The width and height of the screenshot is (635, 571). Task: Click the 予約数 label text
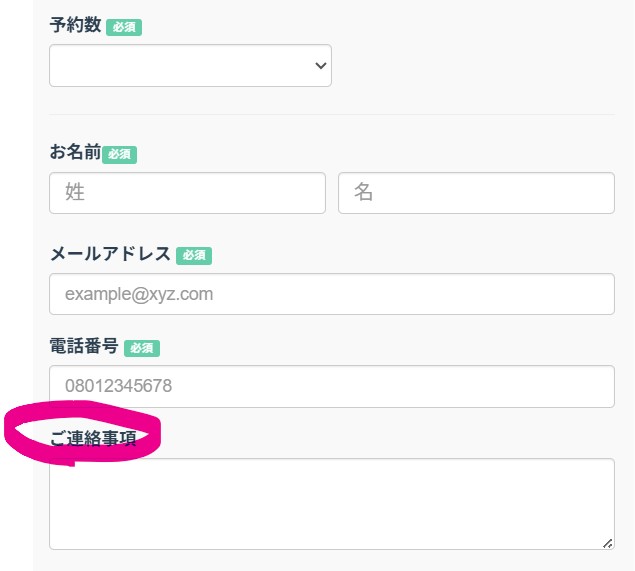[x=75, y=25]
